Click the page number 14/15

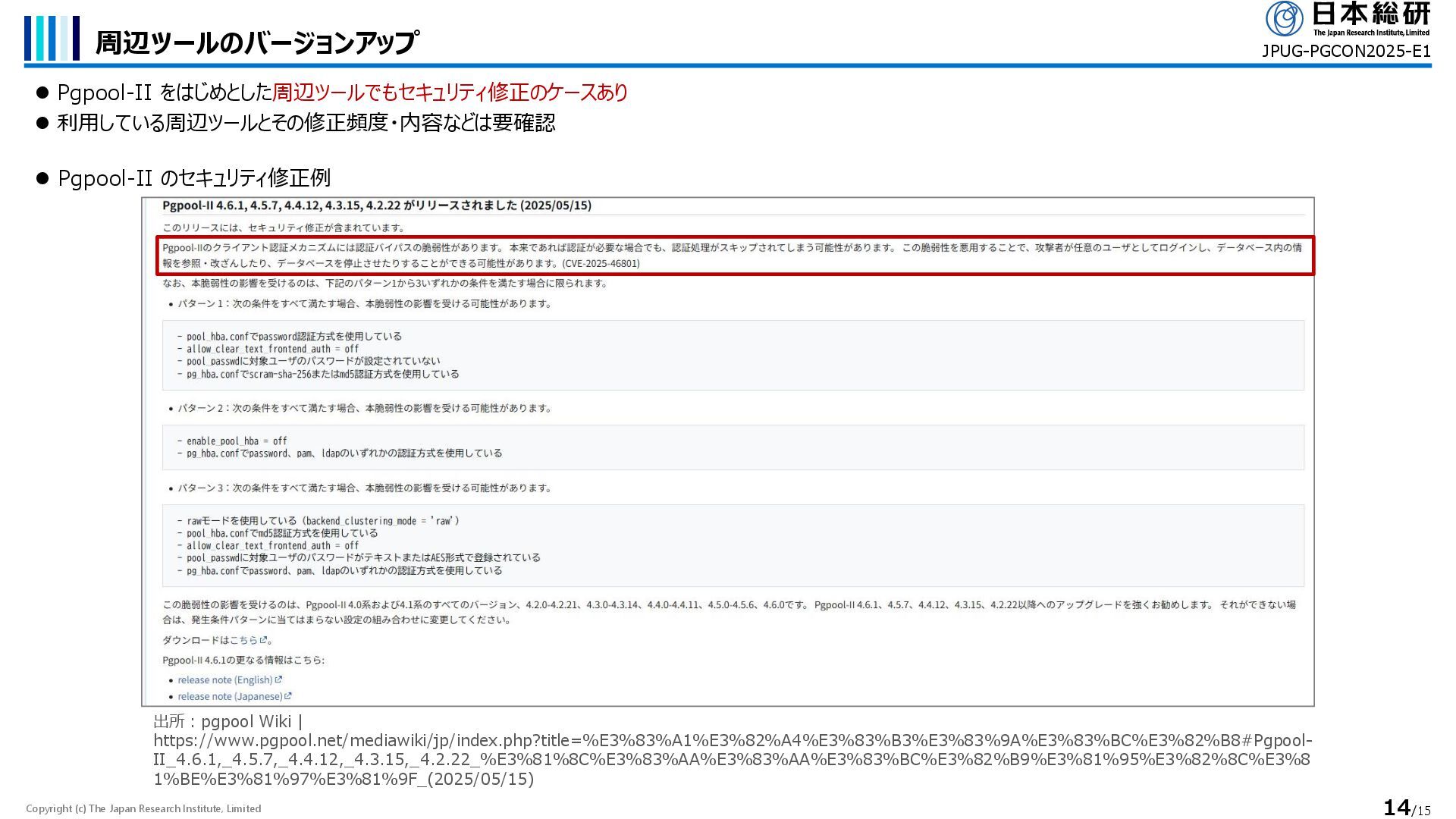(x=1407, y=808)
